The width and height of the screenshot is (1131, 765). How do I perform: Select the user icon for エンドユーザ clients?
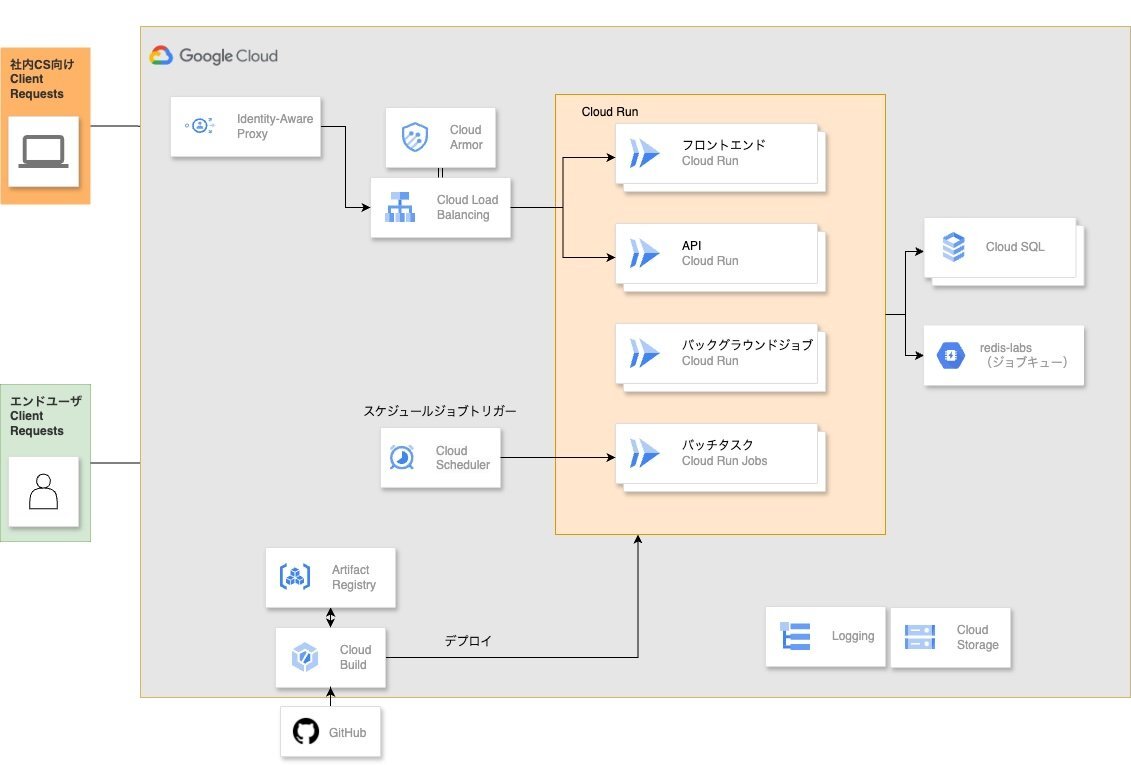pos(43,492)
